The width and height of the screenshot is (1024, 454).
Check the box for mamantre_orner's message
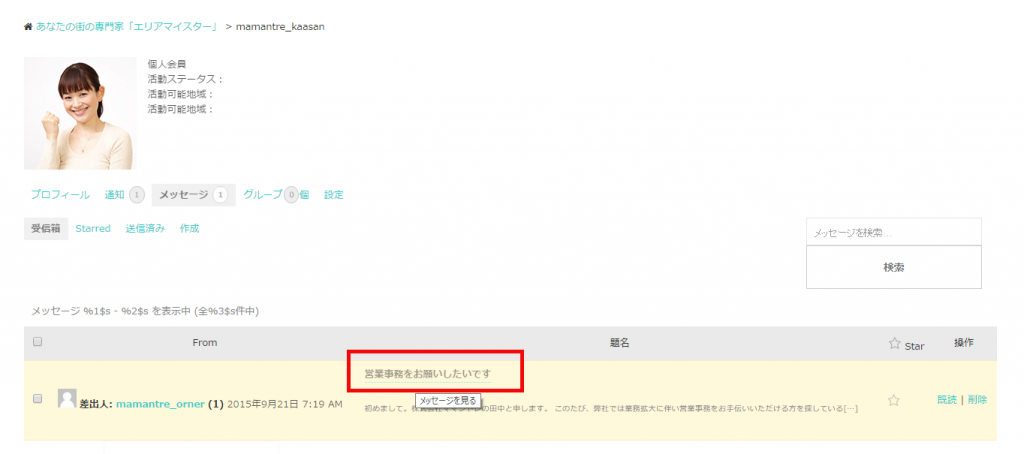tap(38, 398)
